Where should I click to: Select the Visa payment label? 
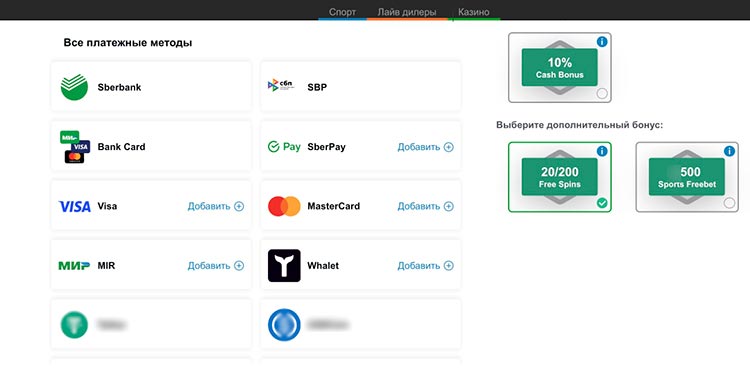107,206
